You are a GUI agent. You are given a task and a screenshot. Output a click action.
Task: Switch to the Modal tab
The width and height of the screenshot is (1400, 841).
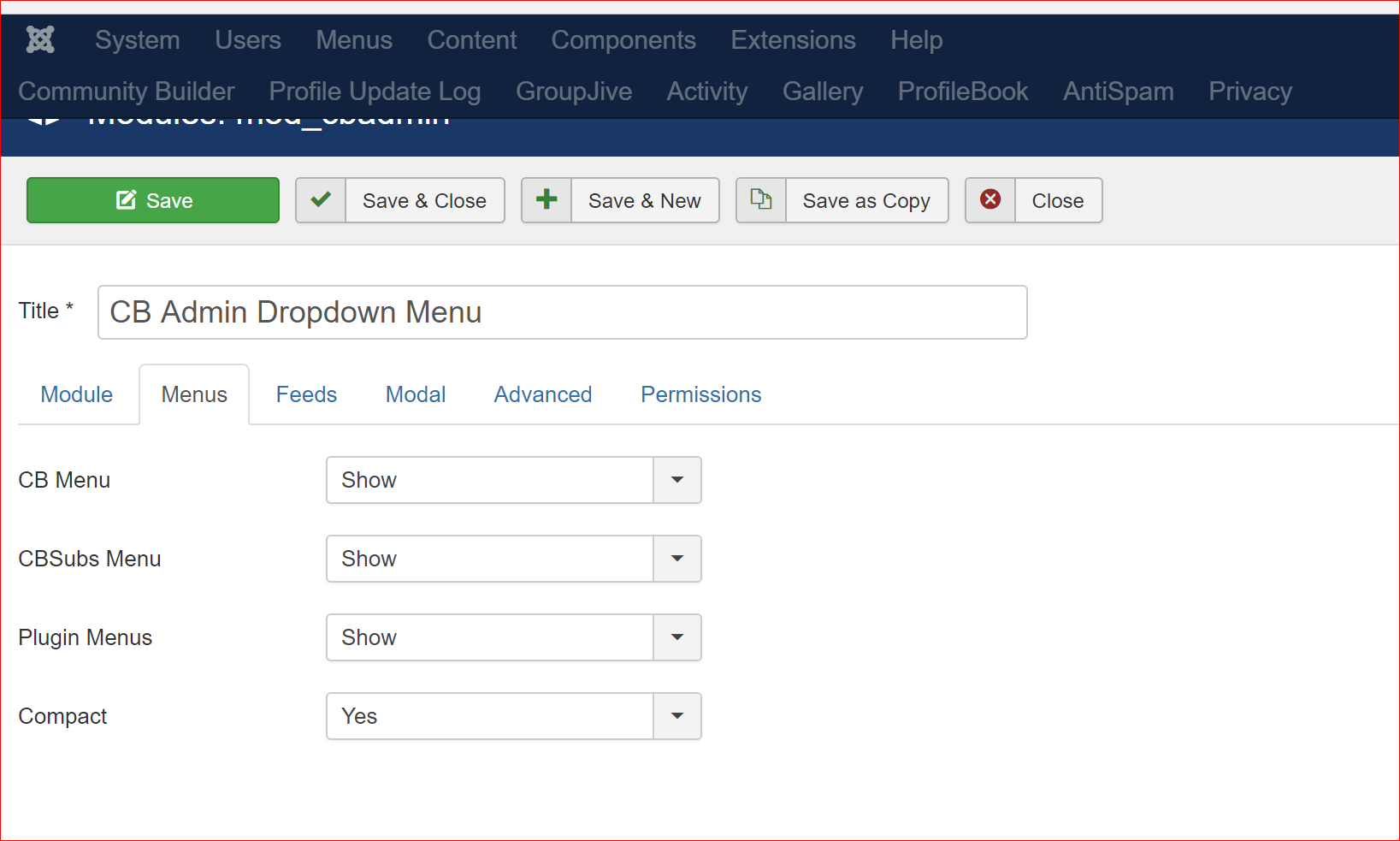coord(416,394)
